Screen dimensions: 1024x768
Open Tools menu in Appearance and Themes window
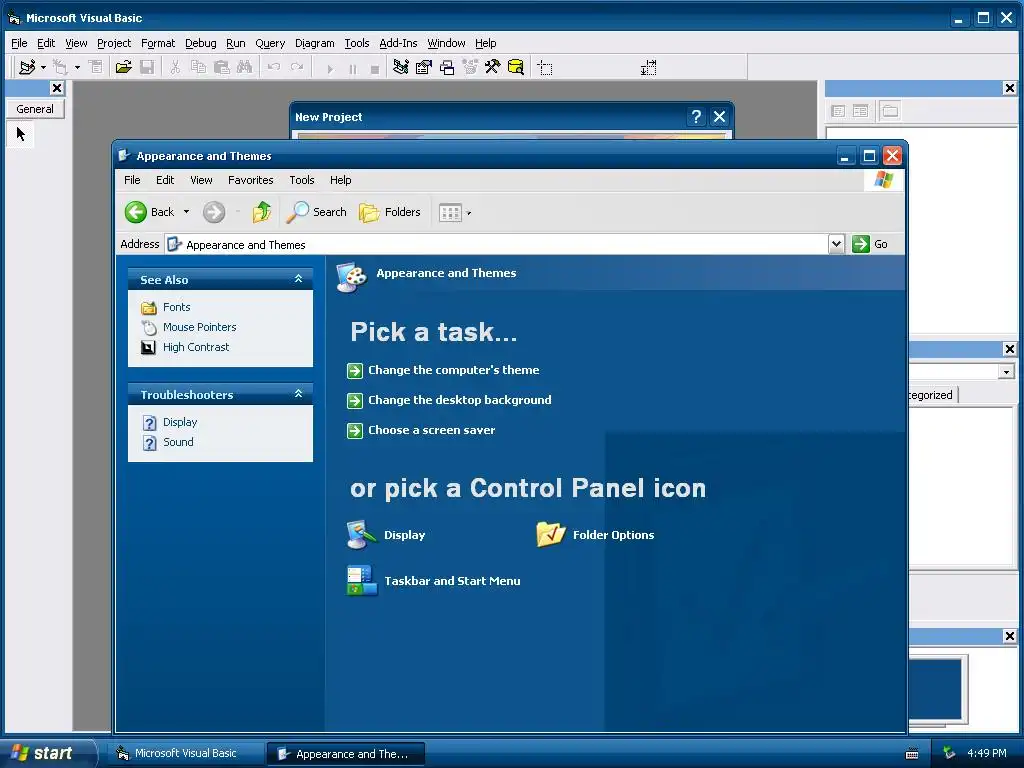point(302,180)
